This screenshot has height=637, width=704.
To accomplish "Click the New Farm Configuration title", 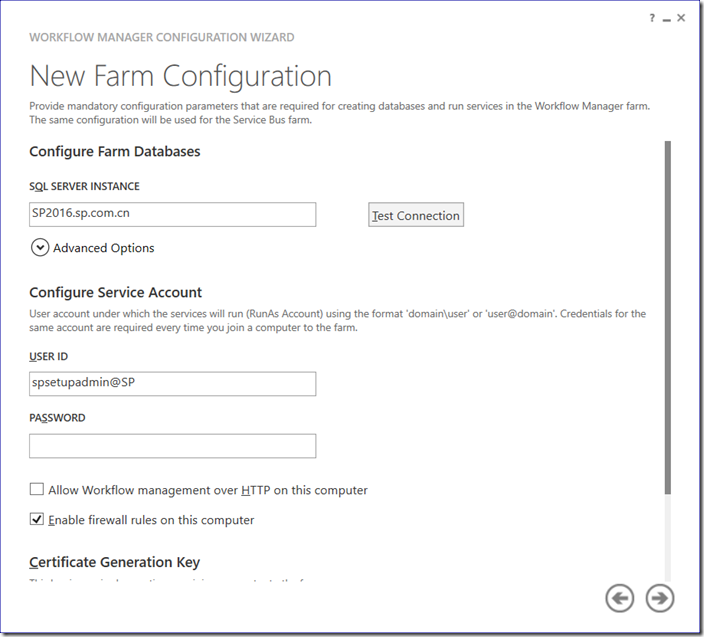I will pyautogui.click(x=180, y=76).
